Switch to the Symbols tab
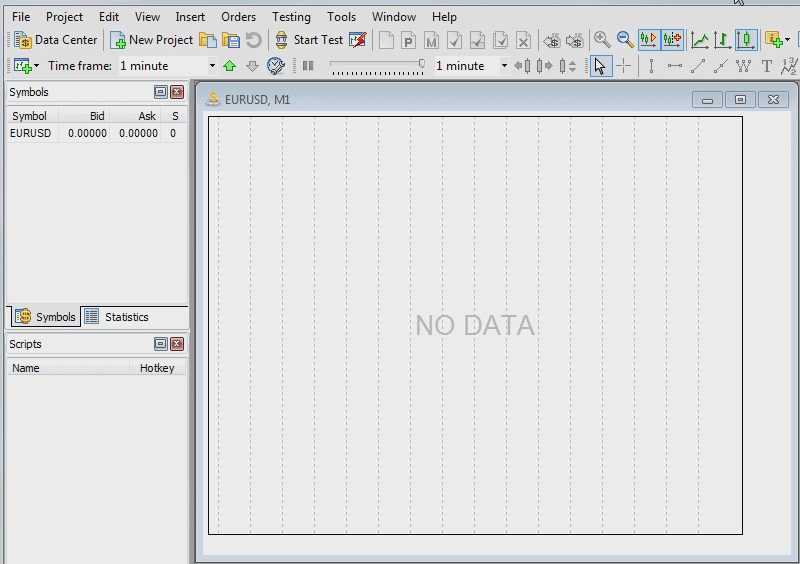800x564 pixels. pyautogui.click(x=45, y=317)
